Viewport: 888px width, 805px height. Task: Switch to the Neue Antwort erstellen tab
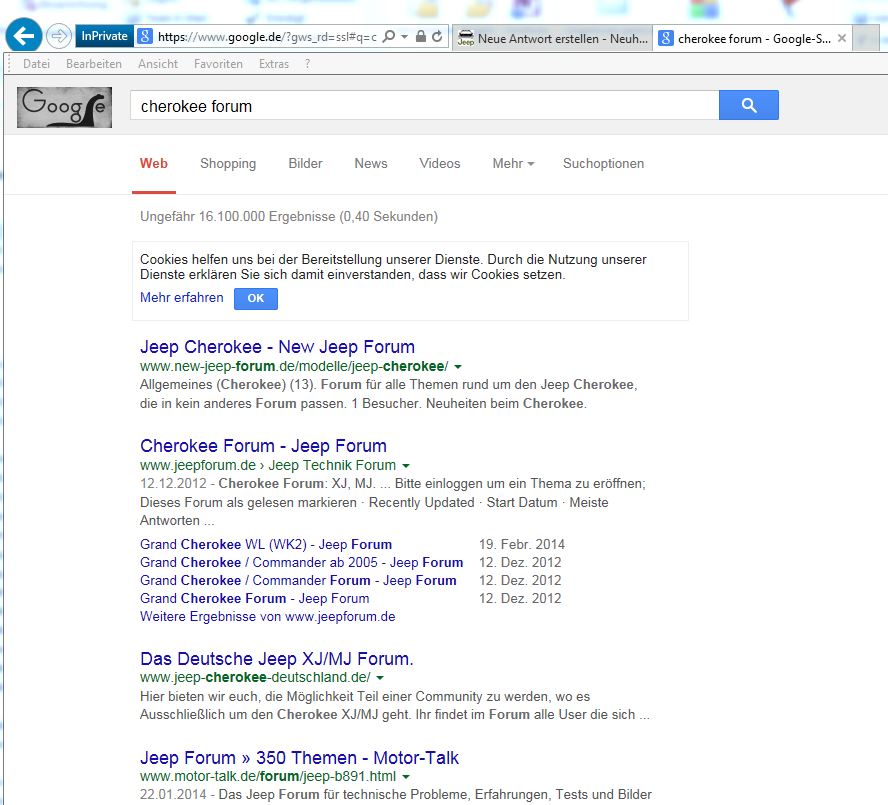551,39
